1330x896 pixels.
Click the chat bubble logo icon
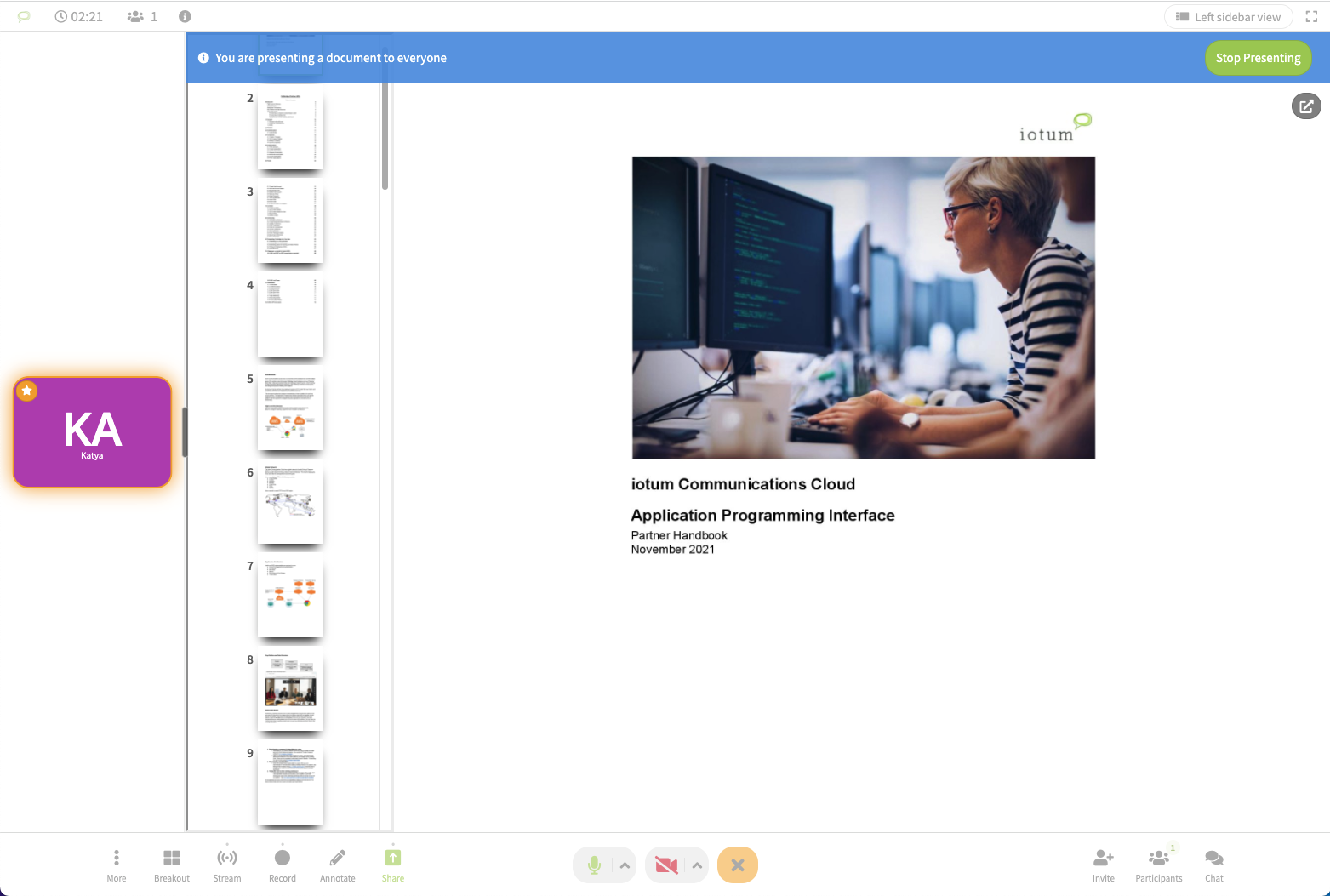pos(24,16)
